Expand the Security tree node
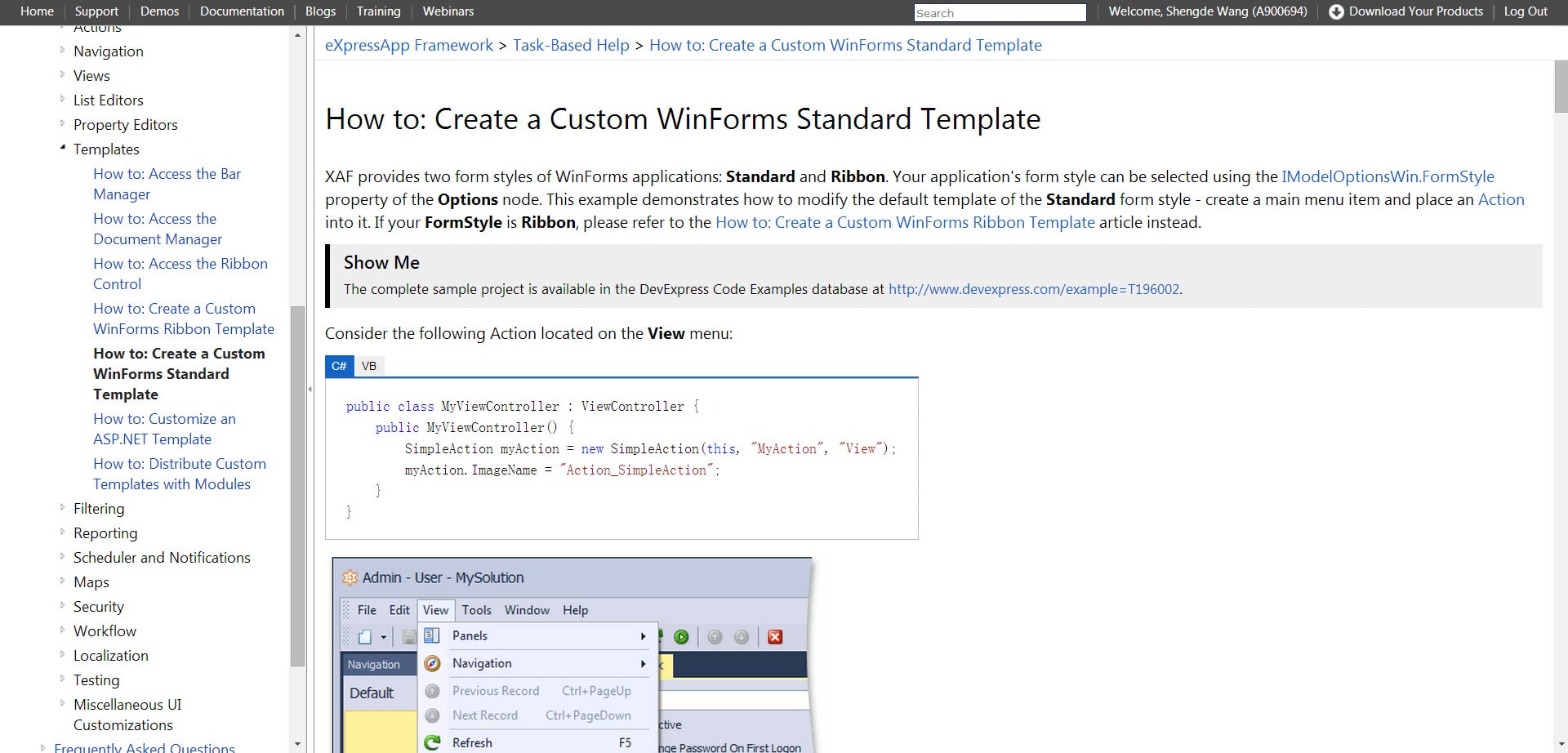Screen dimensions: 1568x753 (x=63, y=605)
